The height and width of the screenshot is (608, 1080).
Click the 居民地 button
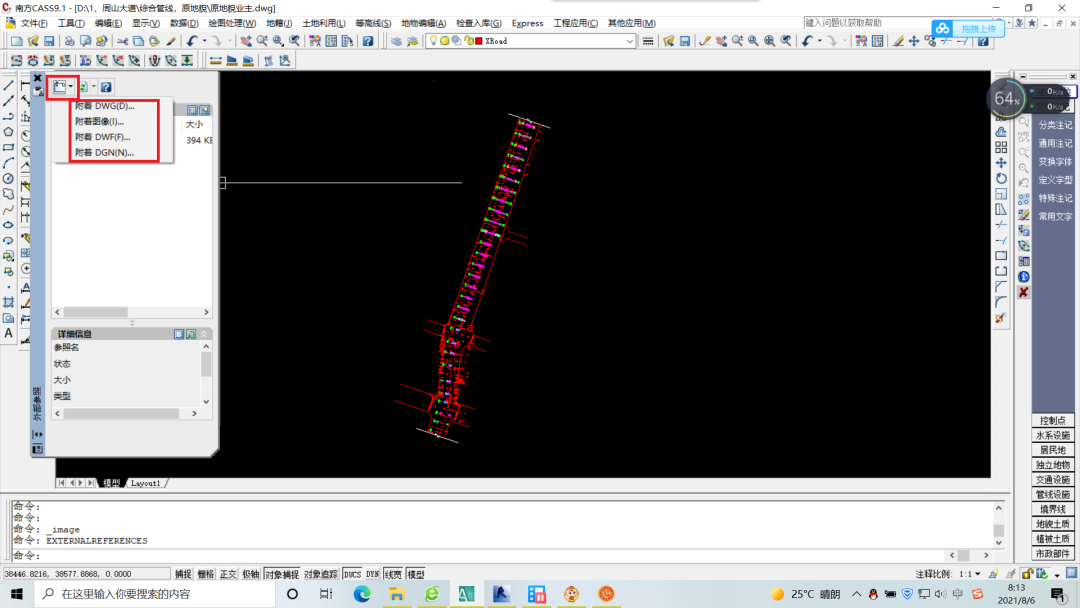point(1052,450)
